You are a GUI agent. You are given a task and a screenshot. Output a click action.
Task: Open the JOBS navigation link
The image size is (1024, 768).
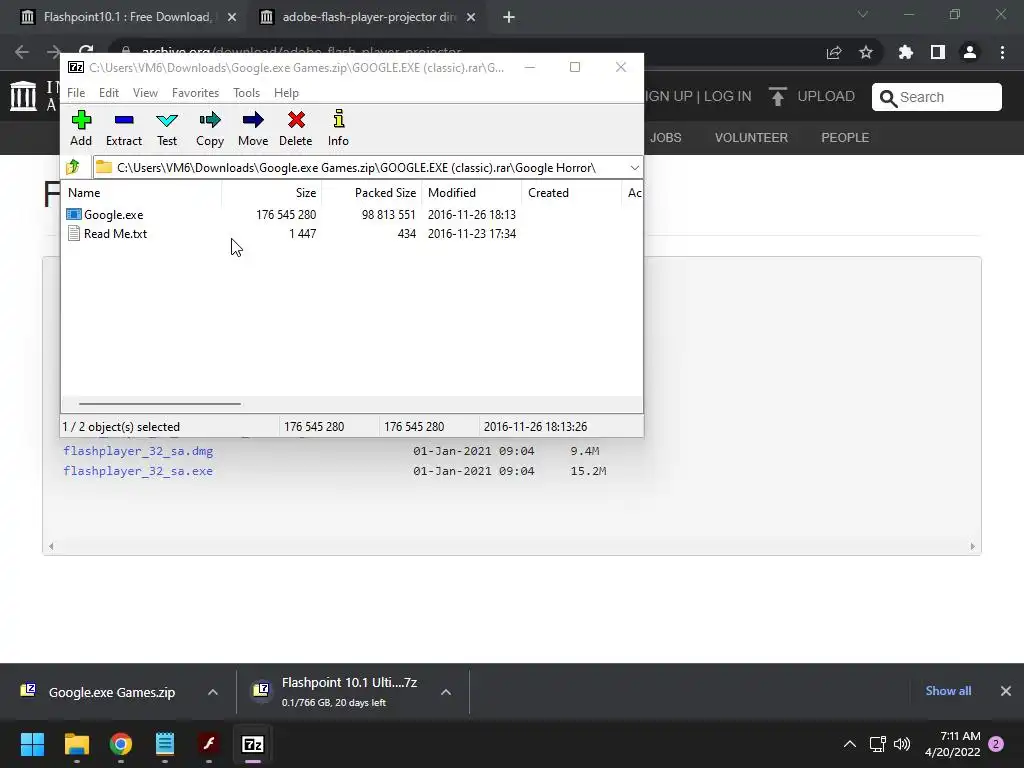click(x=665, y=138)
